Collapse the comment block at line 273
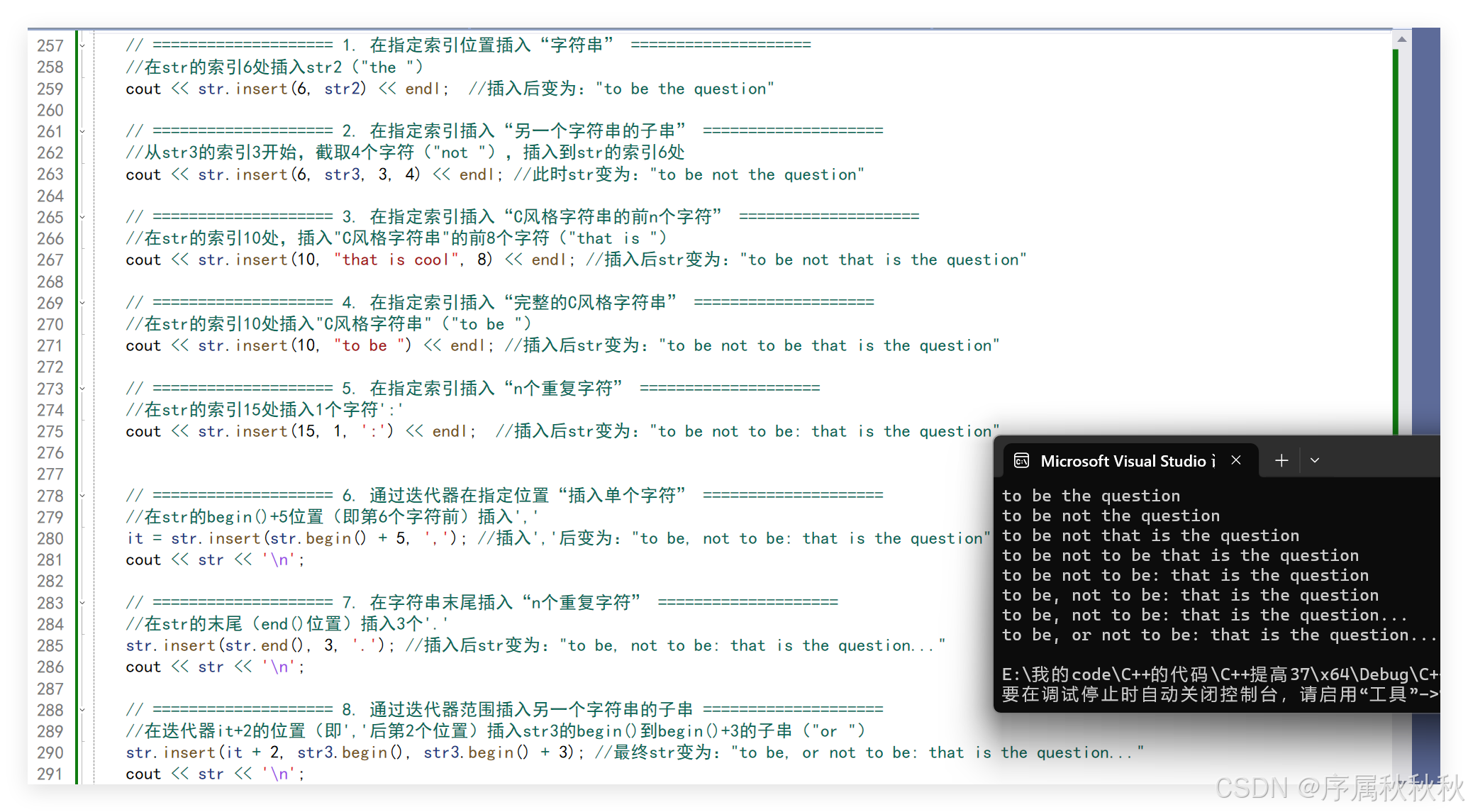Image resolution: width=1468 pixels, height=812 pixels. tap(82, 389)
